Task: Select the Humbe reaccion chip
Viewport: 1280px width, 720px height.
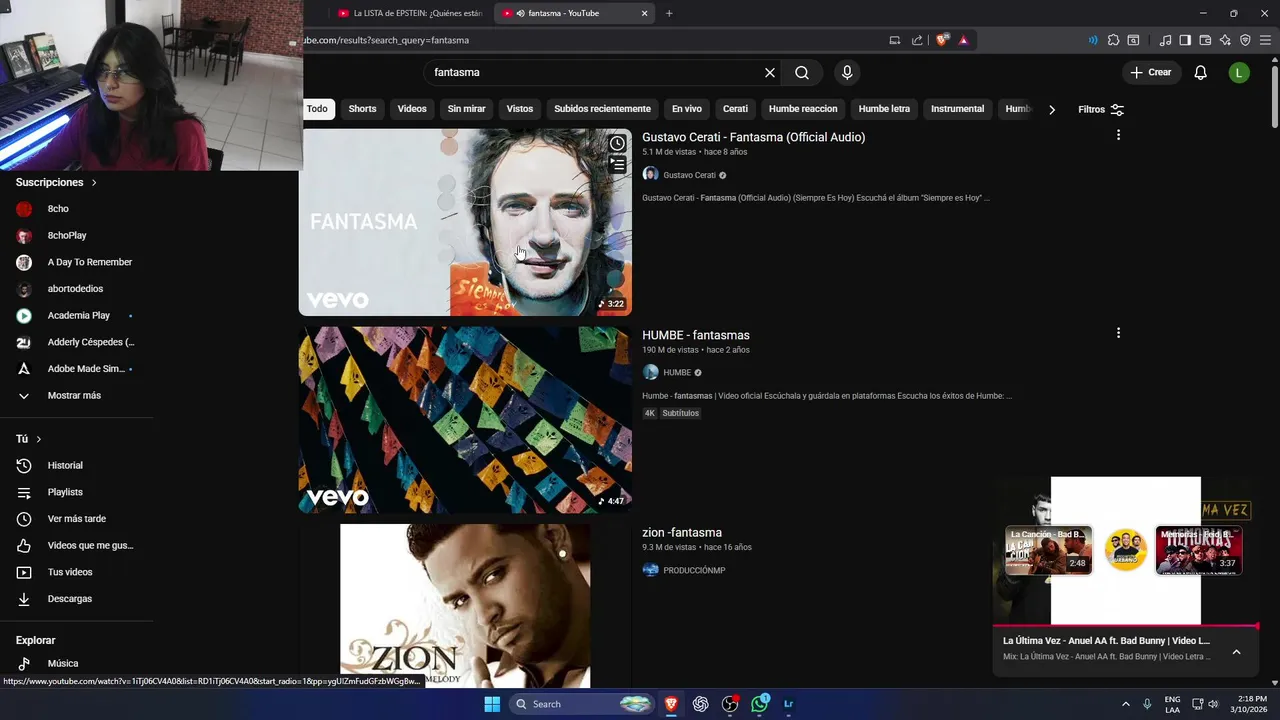Action: pyautogui.click(x=803, y=109)
